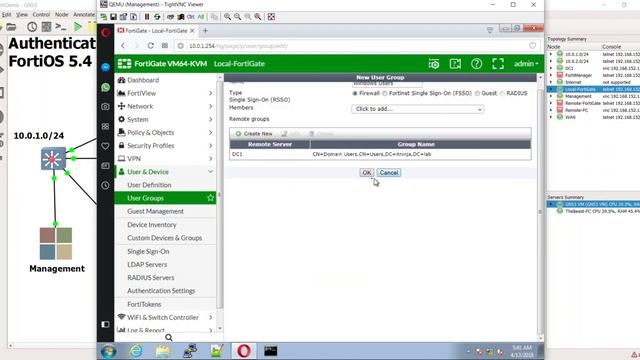Click the FortiGate CLI console icon in header
Image resolution: width=640 pixels, height=360 pixels.
pyautogui.click(x=434, y=64)
